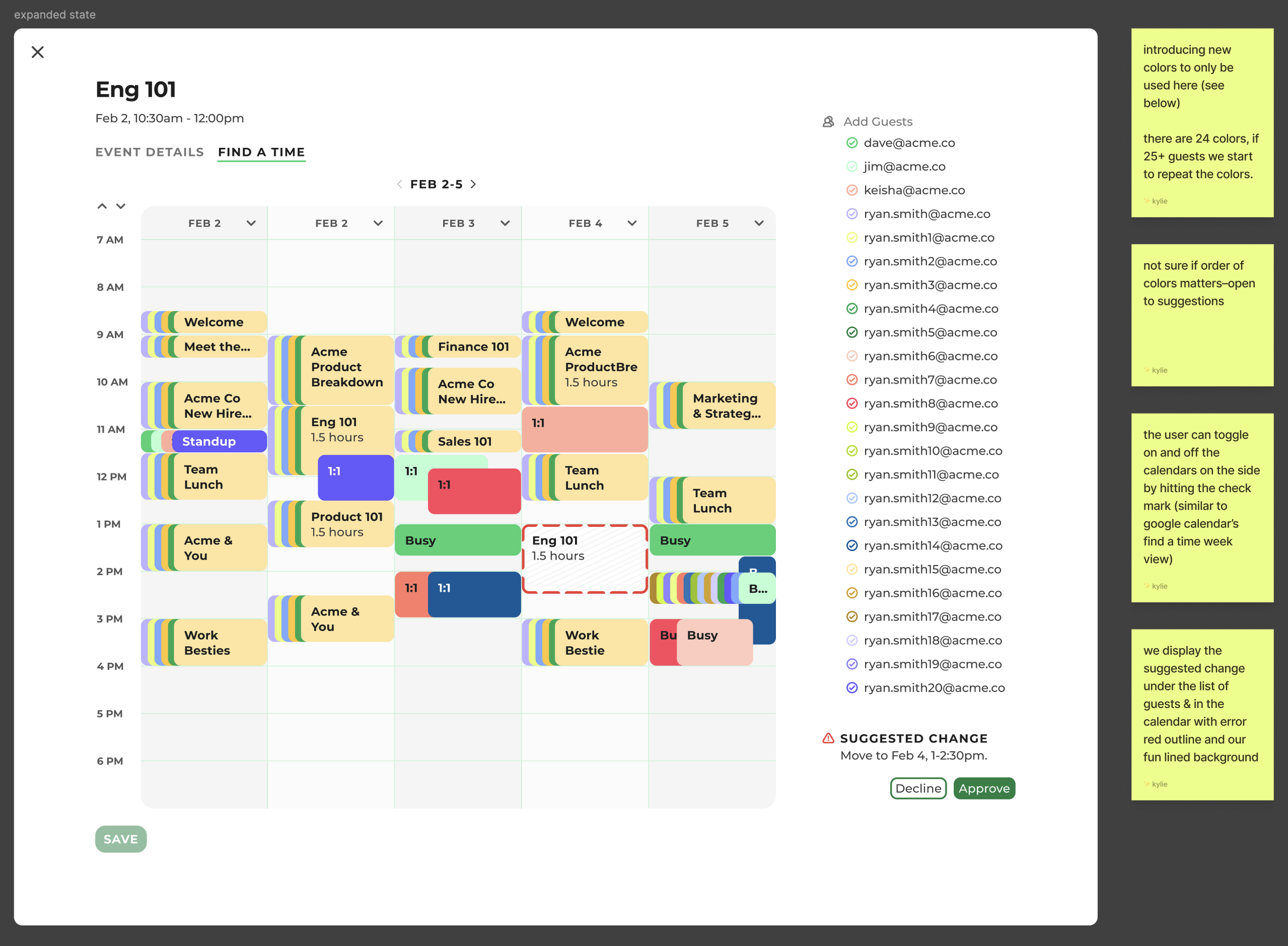Switch to the Event Details tab
Image resolution: width=1288 pixels, height=946 pixels.
pyautogui.click(x=149, y=152)
